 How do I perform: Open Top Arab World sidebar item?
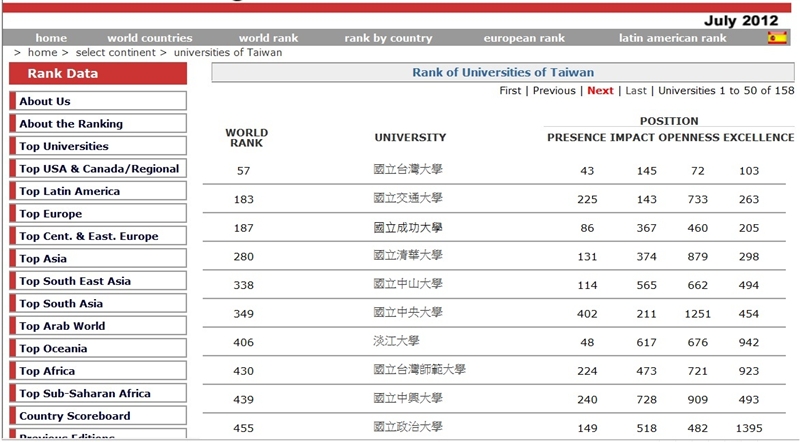(62, 326)
